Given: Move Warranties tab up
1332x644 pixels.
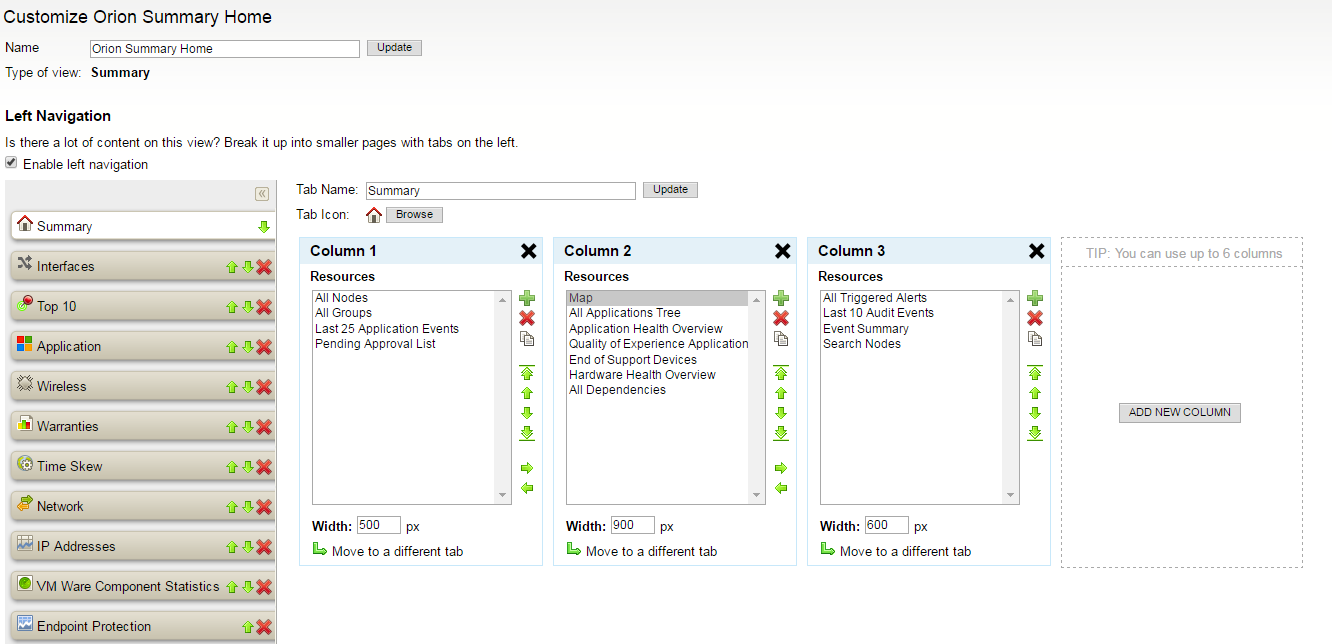Looking at the screenshot, I should pyautogui.click(x=231, y=427).
